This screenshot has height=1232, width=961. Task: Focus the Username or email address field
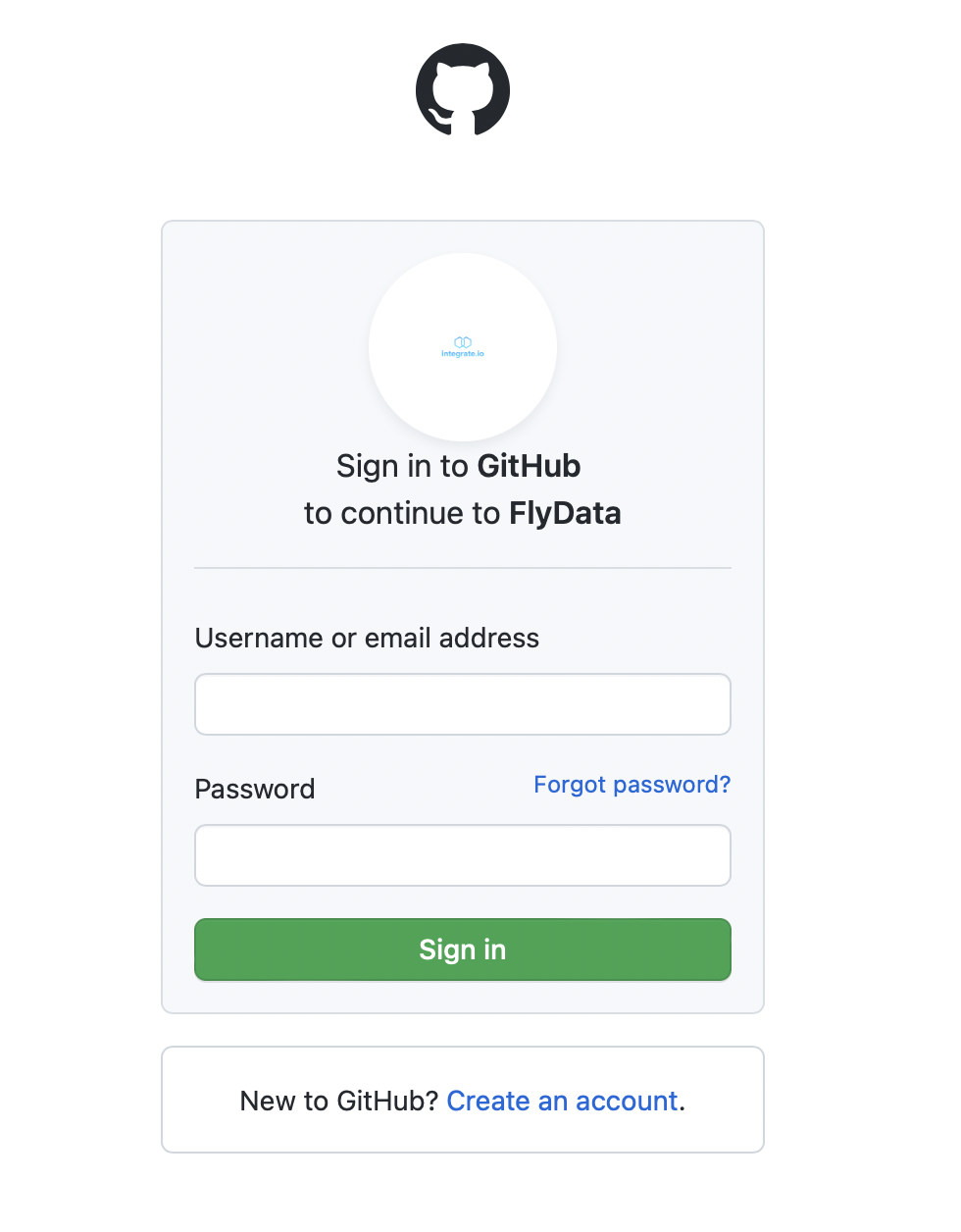pos(463,704)
